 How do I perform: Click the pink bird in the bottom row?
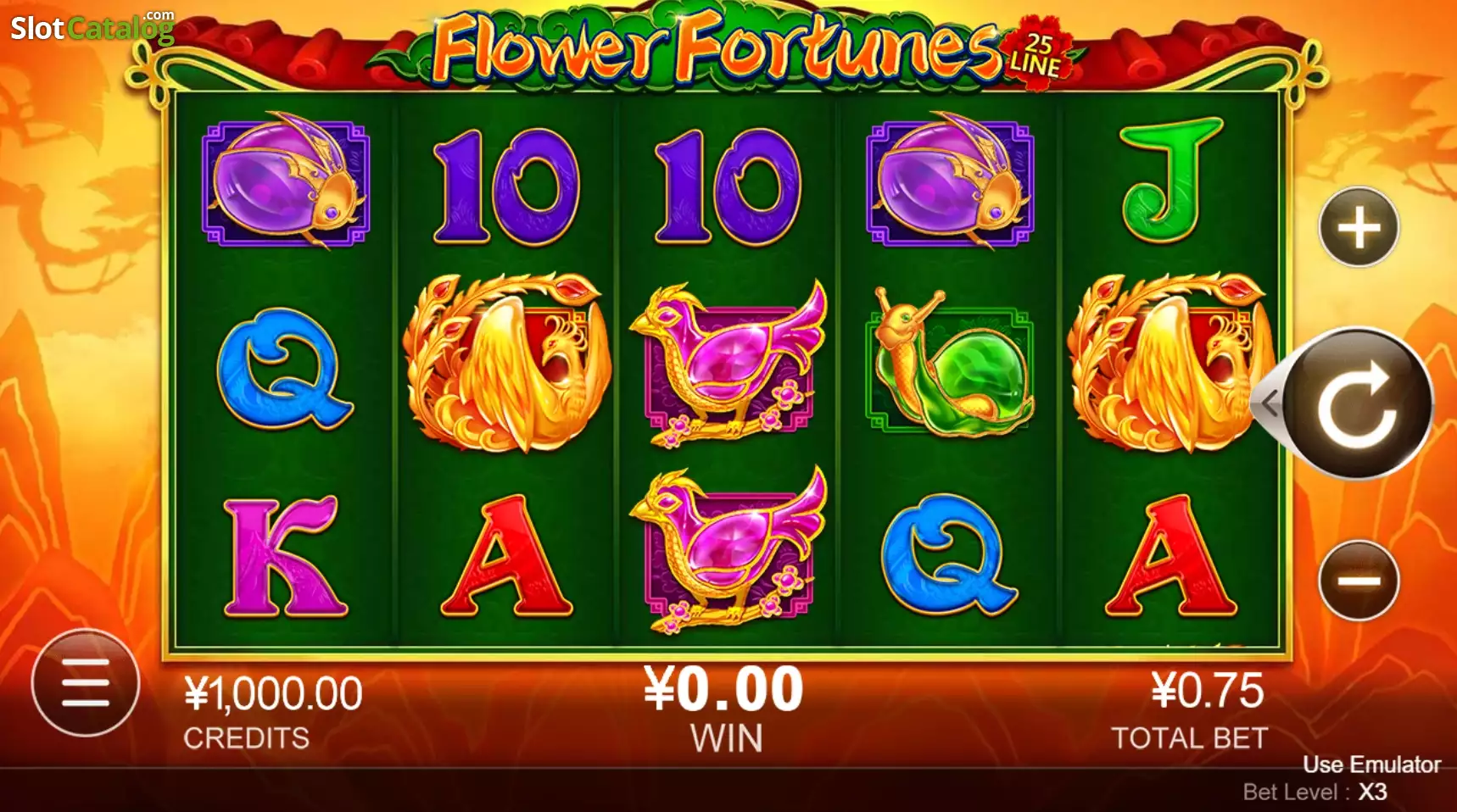point(728,549)
